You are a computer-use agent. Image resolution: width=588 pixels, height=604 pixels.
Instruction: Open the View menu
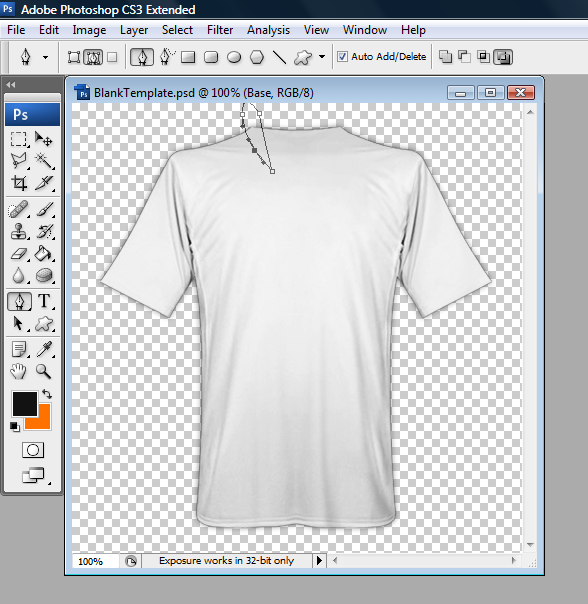316,30
